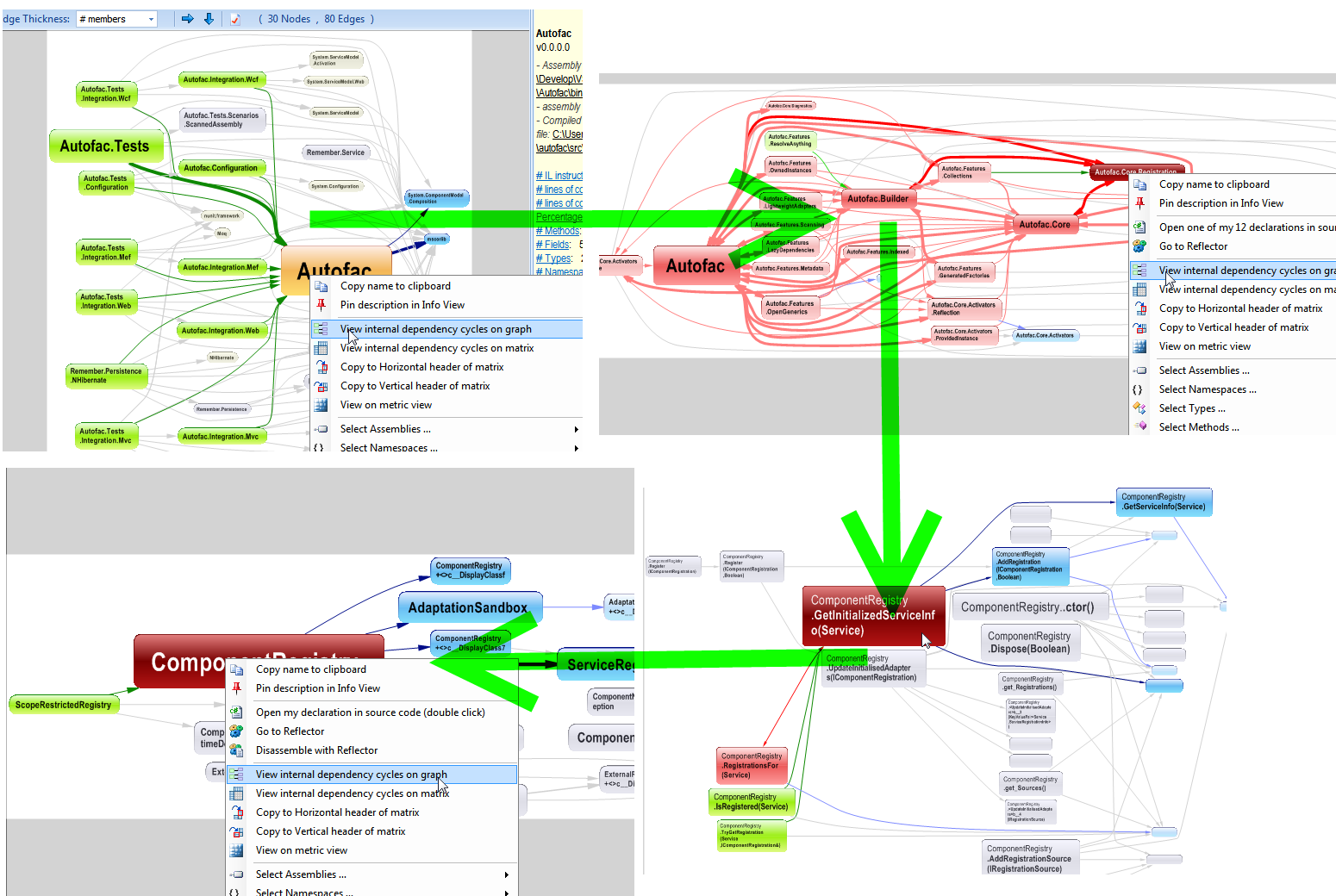Click Horizontal header icon in Autofac assembly menu
This screenshot has height=896, width=1336.
322,367
